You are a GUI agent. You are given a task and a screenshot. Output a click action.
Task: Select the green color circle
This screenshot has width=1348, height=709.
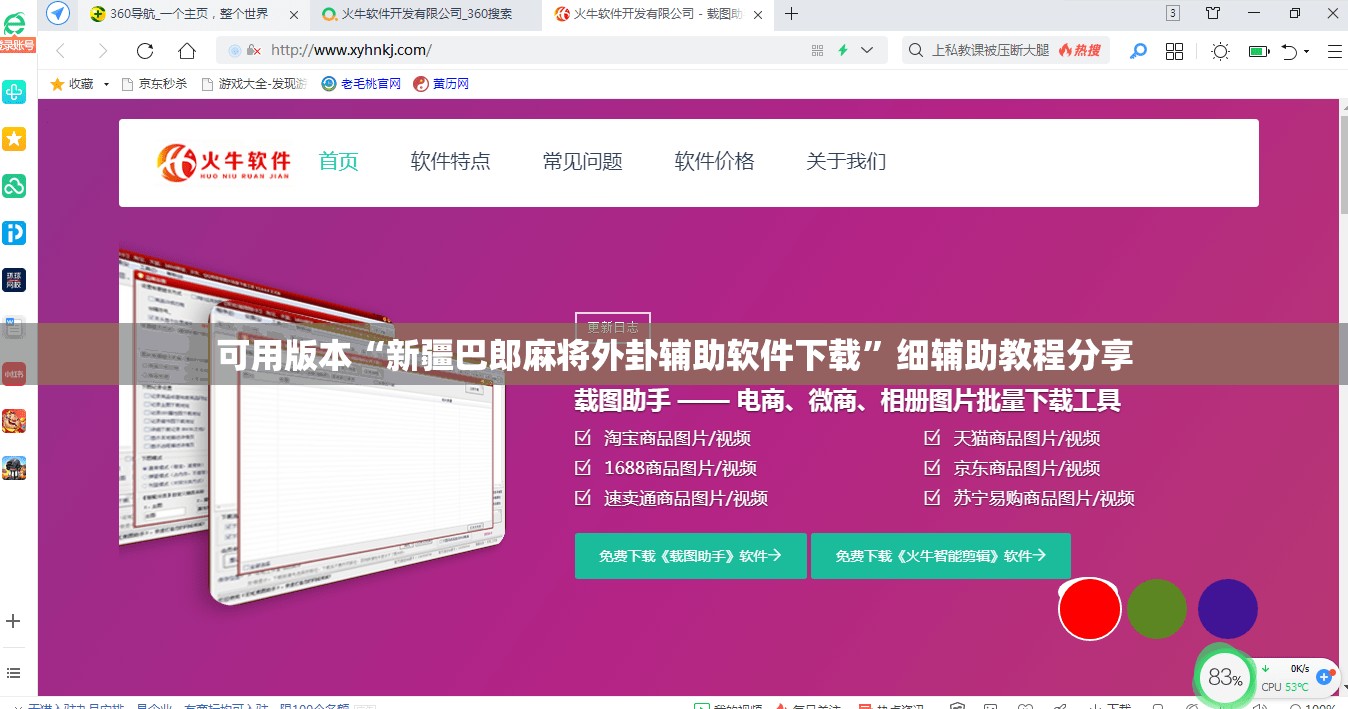tap(1157, 609)
